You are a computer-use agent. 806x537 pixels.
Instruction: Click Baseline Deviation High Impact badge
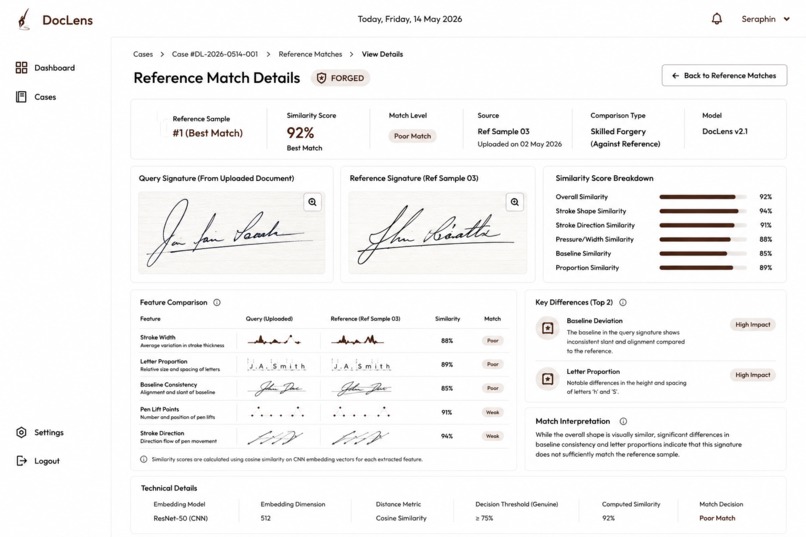click(753, 325)
